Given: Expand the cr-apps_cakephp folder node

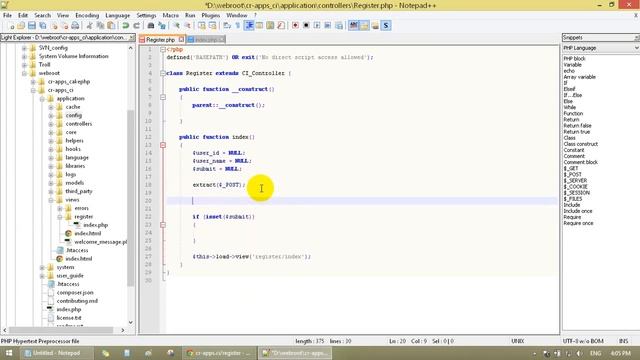Looking at the screenshot, I should click(x=33, y=82).
